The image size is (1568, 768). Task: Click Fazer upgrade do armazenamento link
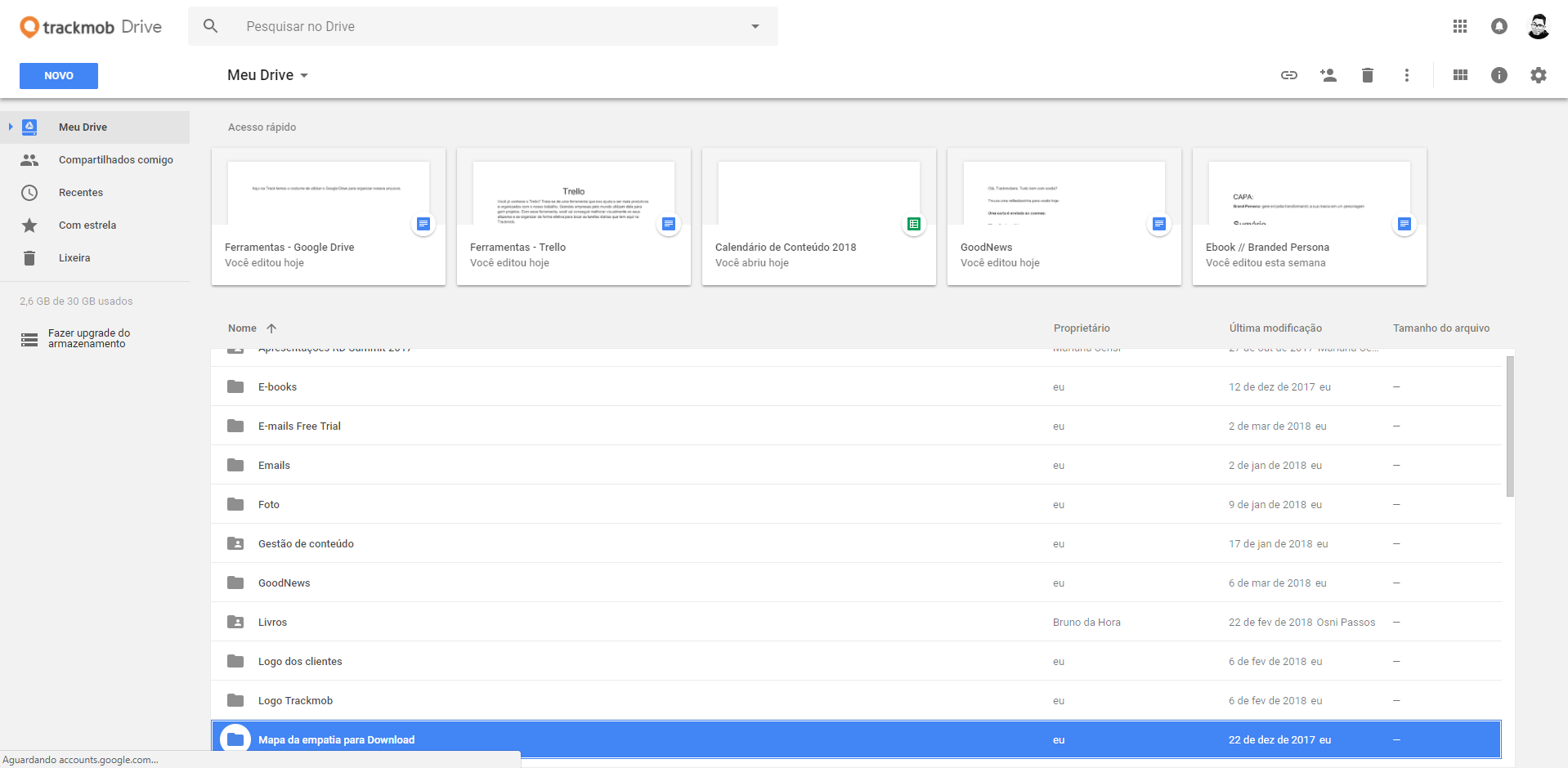coord(88,338)
